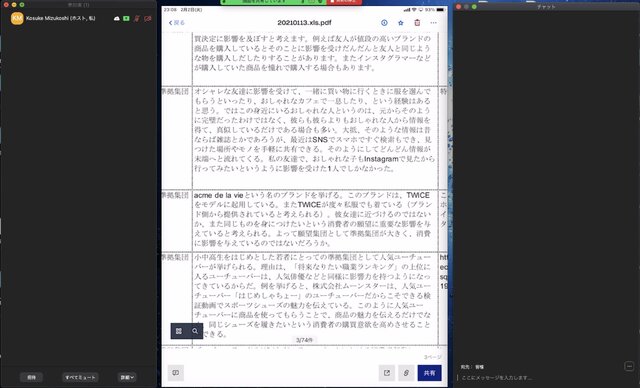Screen dimensions: 640x388
Task: Click the 3/74件 page counter
Action: pos(304,340)
